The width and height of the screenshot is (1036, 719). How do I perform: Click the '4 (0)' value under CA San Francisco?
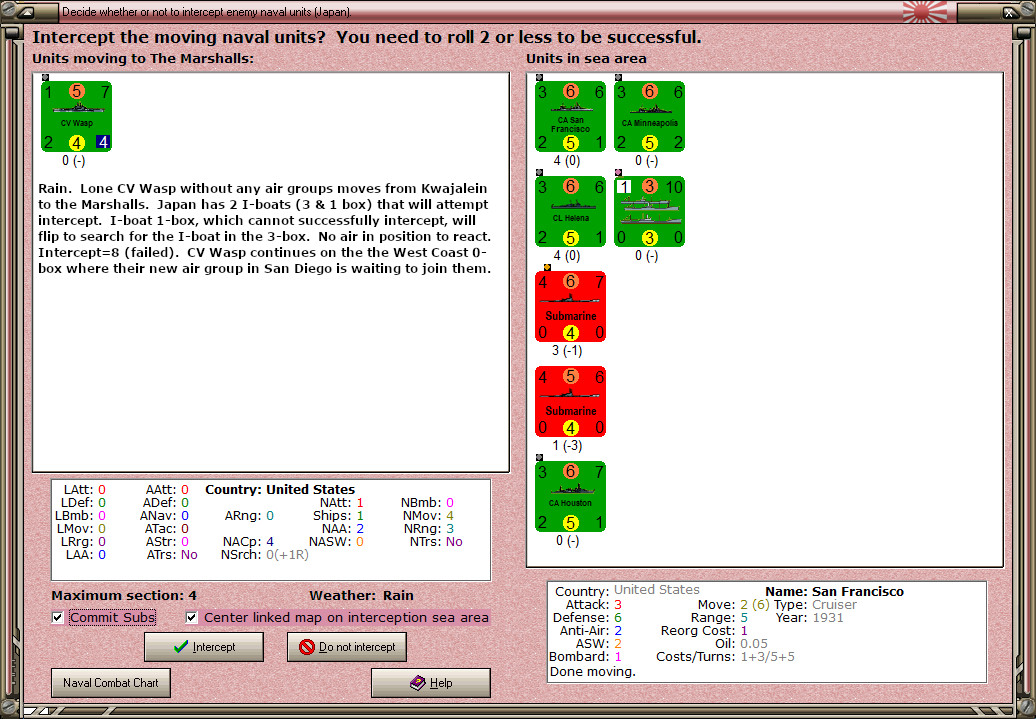point(567,161)
